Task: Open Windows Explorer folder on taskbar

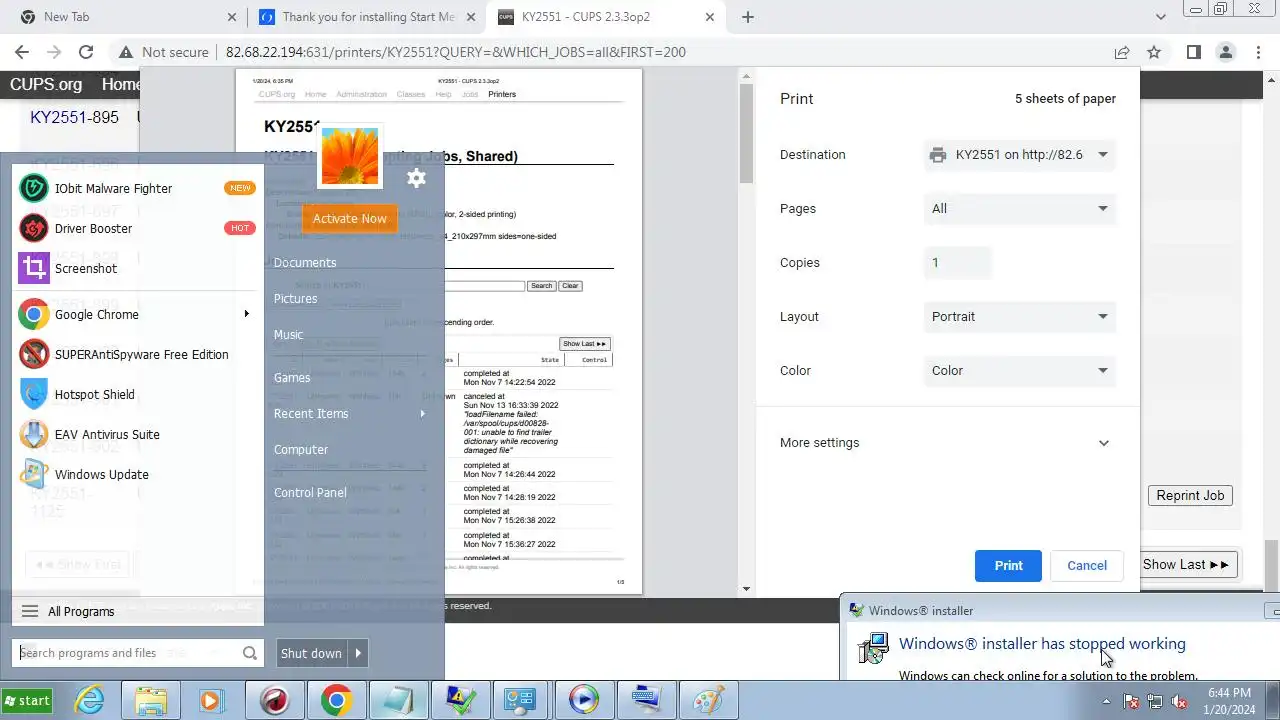Action: point(151,700)
